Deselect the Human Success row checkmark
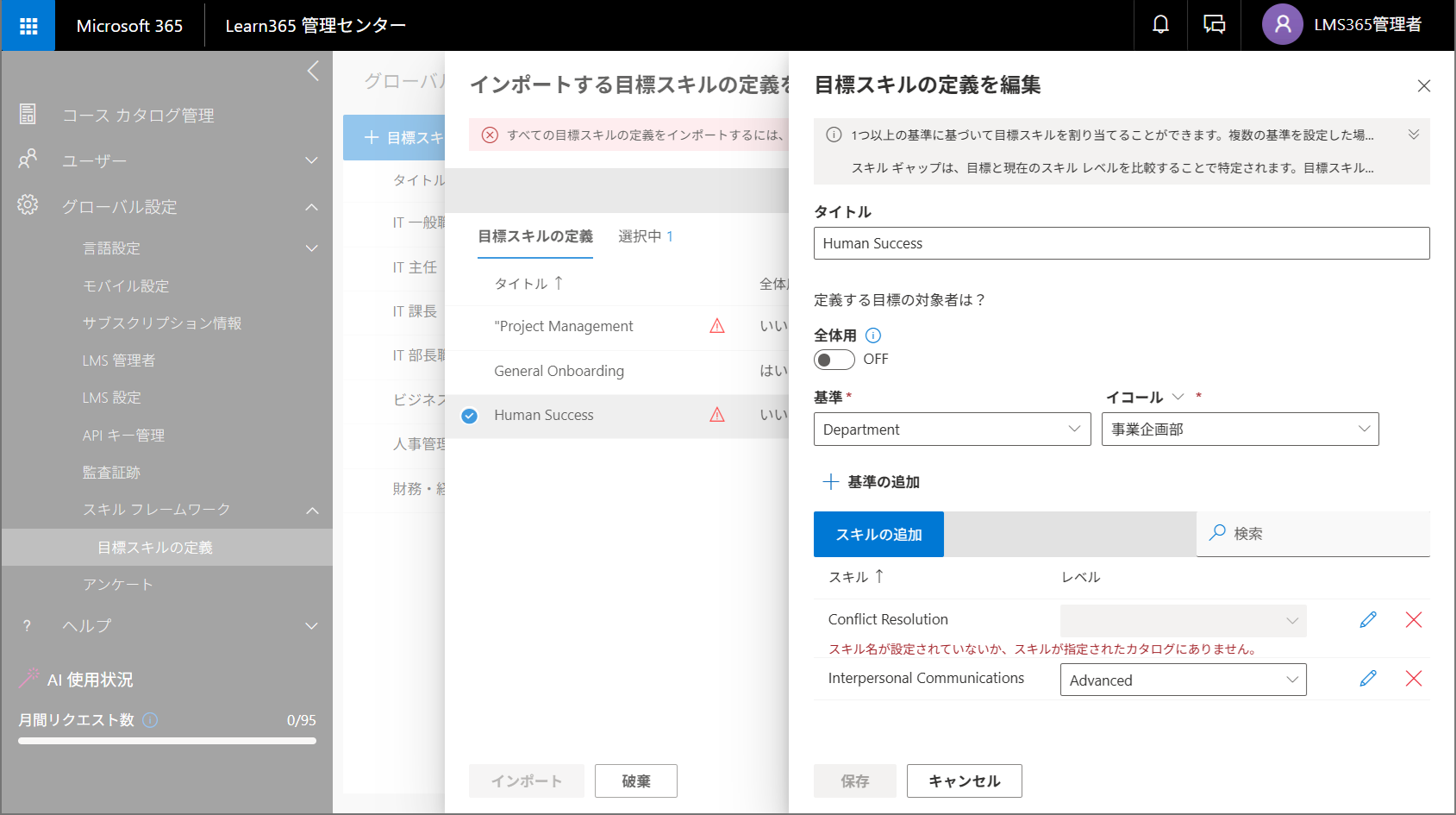 [469, 416]
